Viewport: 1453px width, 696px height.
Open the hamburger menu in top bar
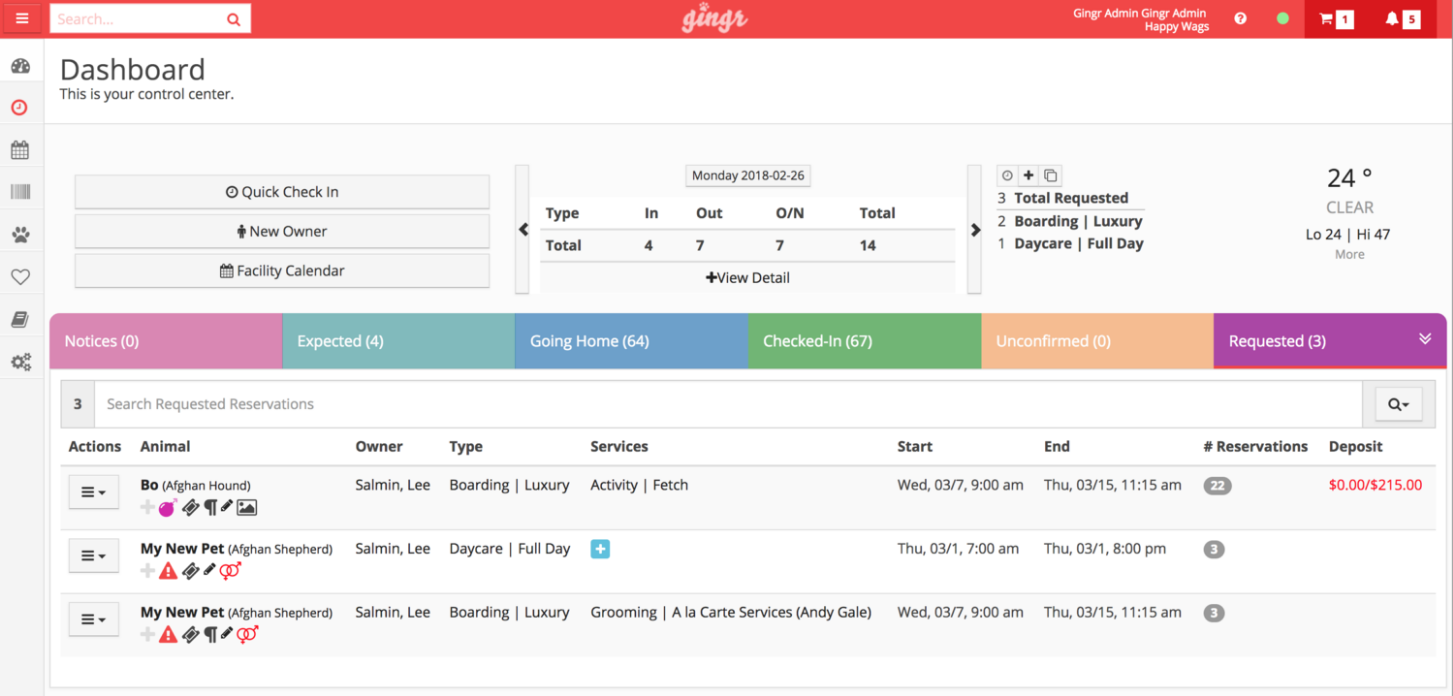22,18
